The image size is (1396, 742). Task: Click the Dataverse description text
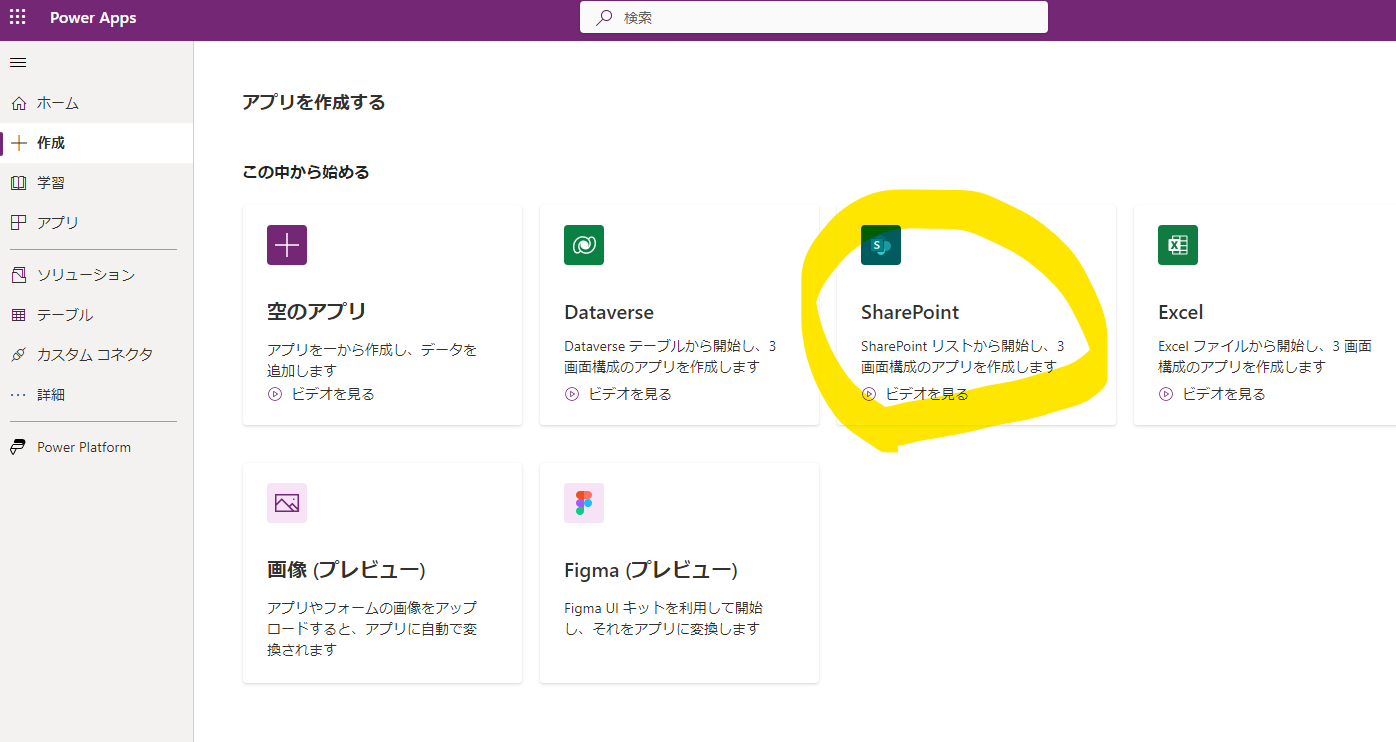(670, 357)
